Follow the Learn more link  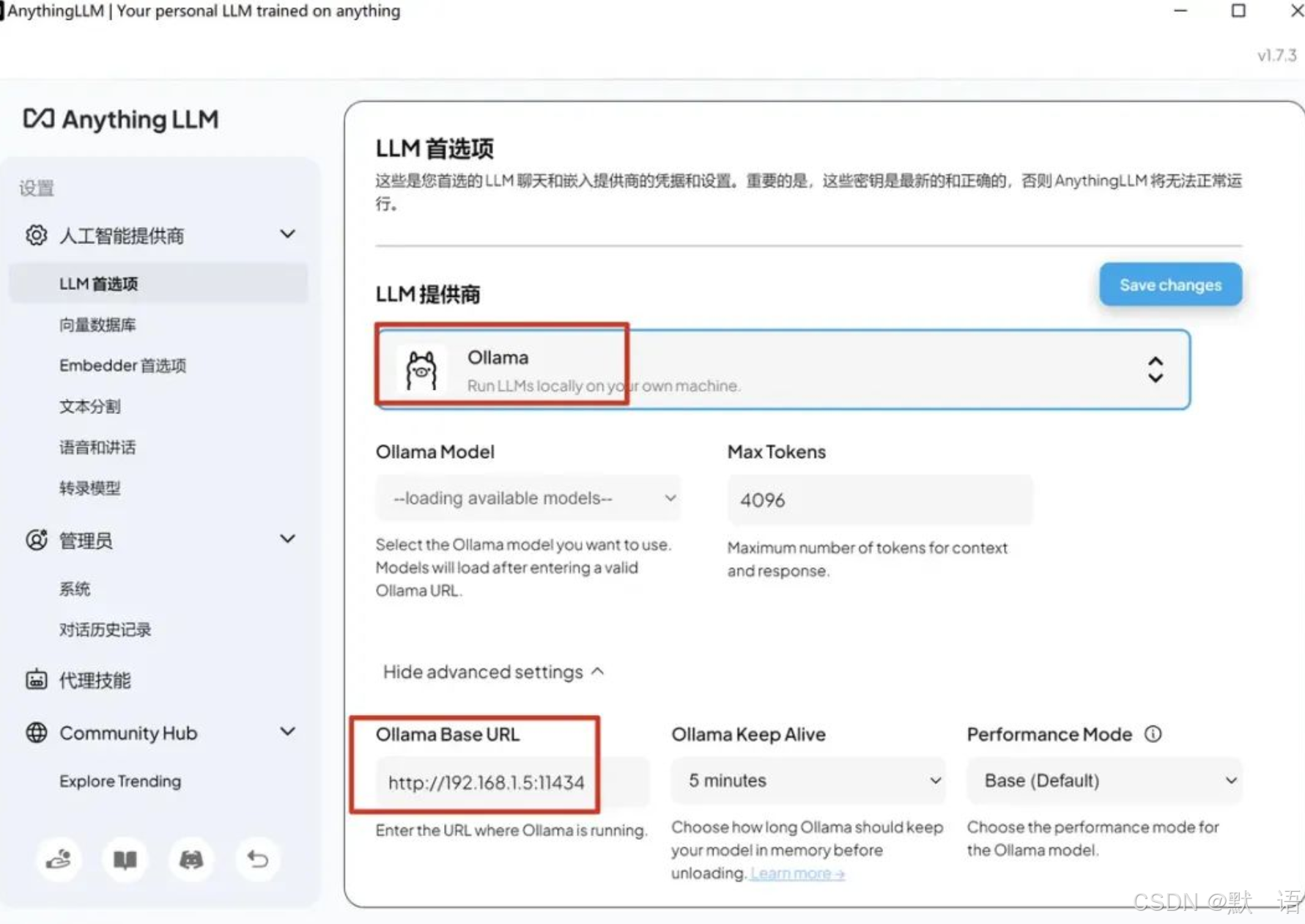797,873
